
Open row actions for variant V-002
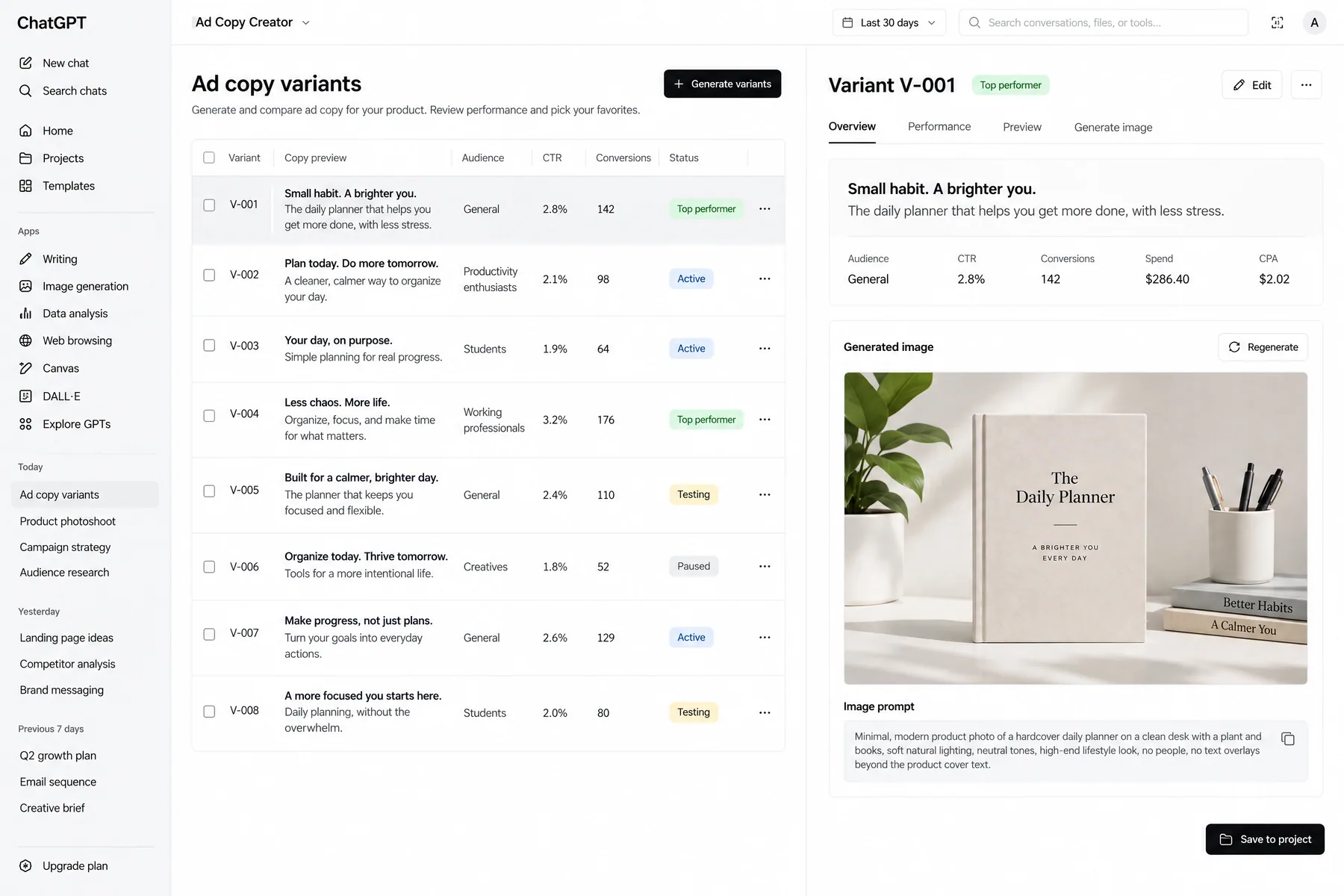765,279
